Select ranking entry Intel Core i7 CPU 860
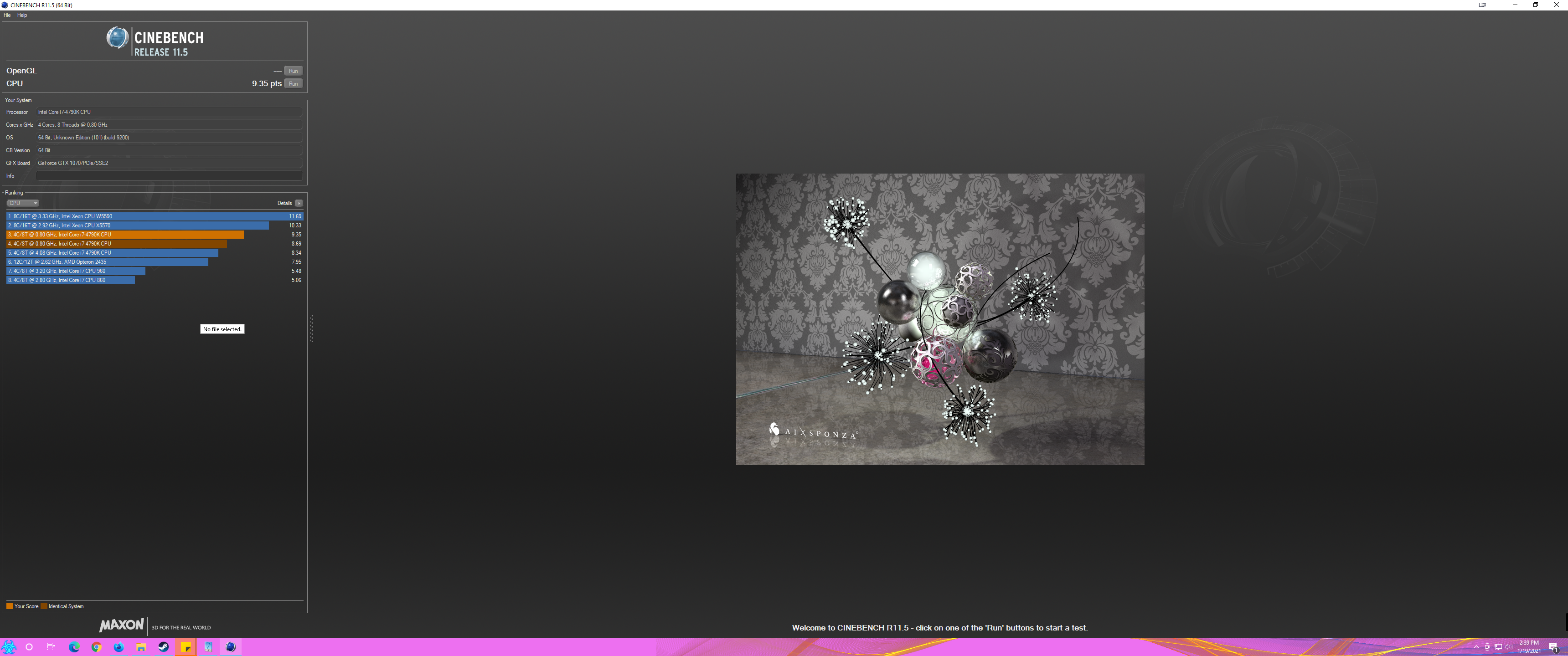The width and height of the screenshot is (1568, 656). tap(155, 280)
